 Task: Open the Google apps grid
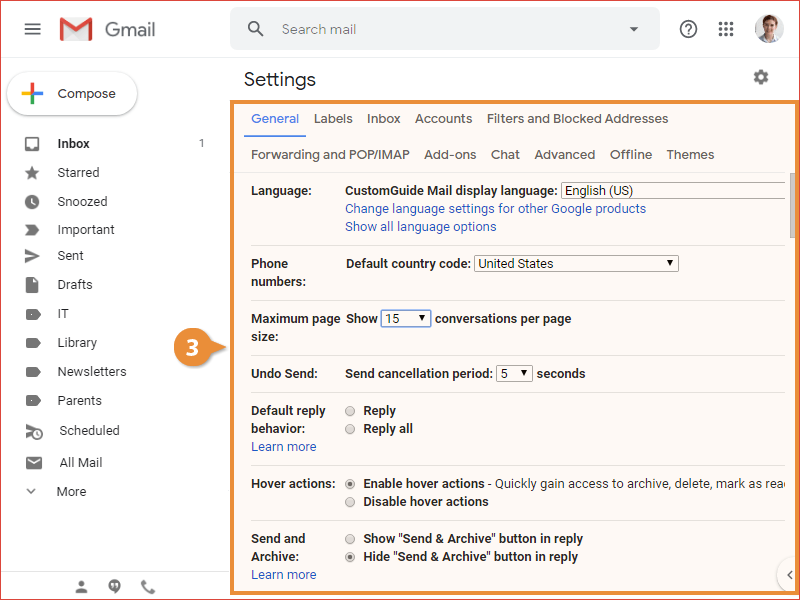pos(726,29)
